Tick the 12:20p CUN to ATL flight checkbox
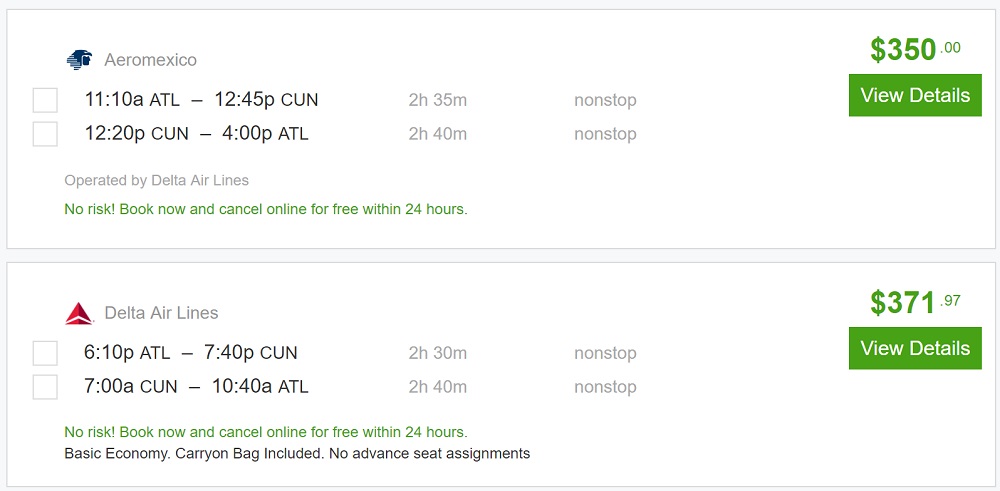Screen dimensions: 1000x491 (45, 134)
